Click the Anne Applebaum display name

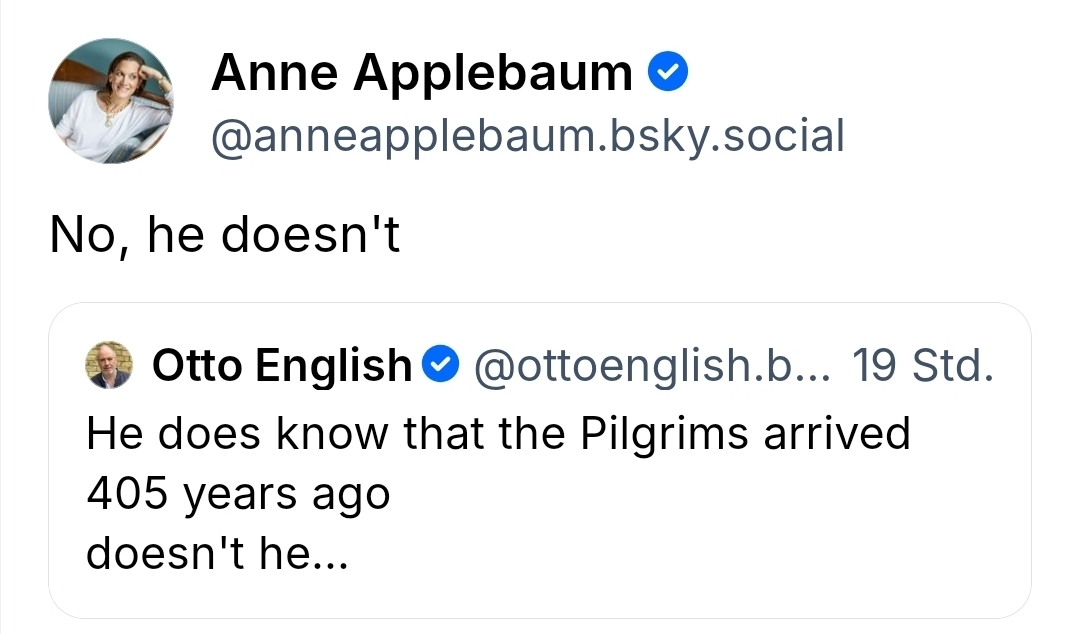click(421, 73)
